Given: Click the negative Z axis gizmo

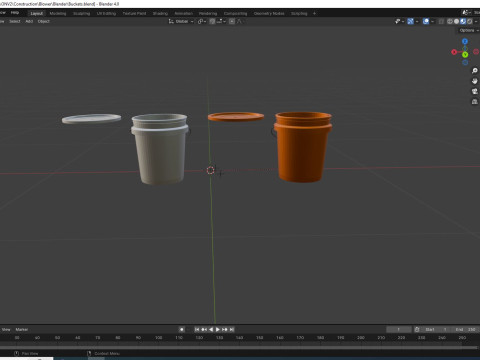Looking at the screenshot, I should (x=465, y=62).
